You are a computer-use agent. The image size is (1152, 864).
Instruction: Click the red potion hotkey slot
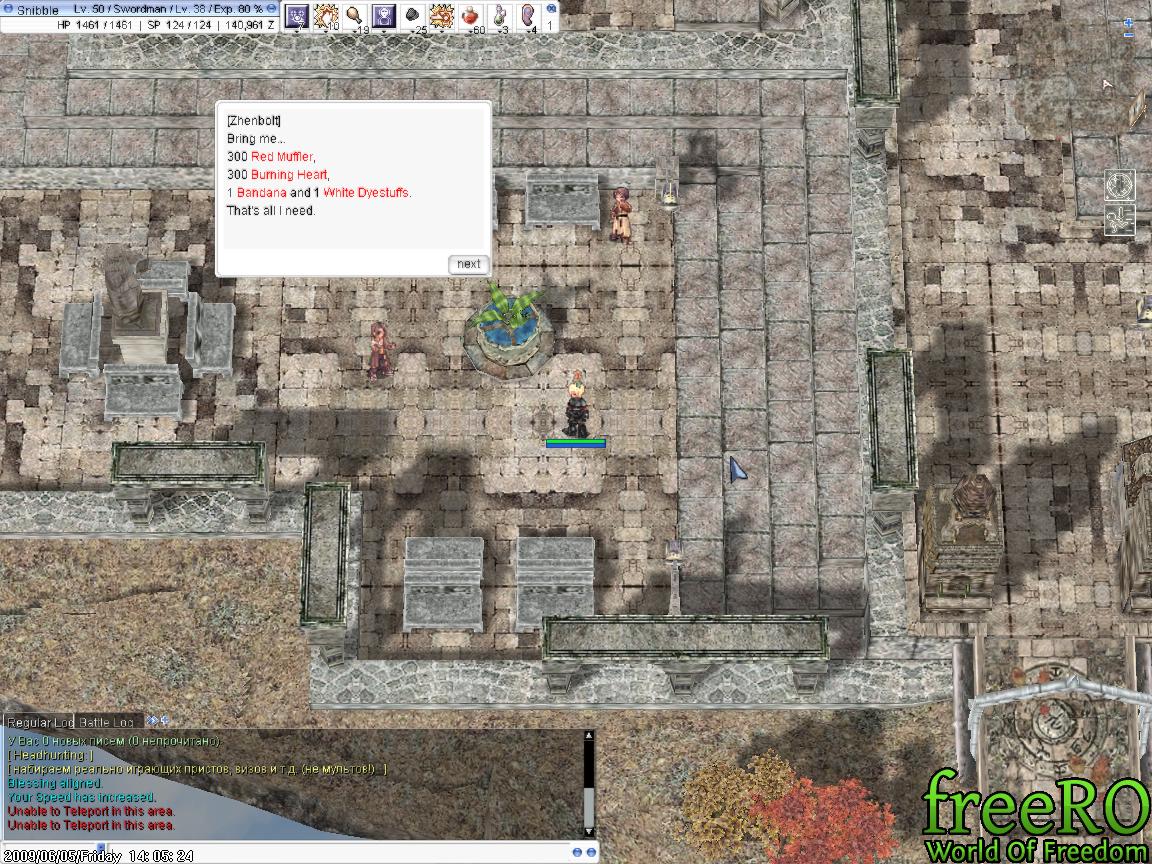[471, 15]
